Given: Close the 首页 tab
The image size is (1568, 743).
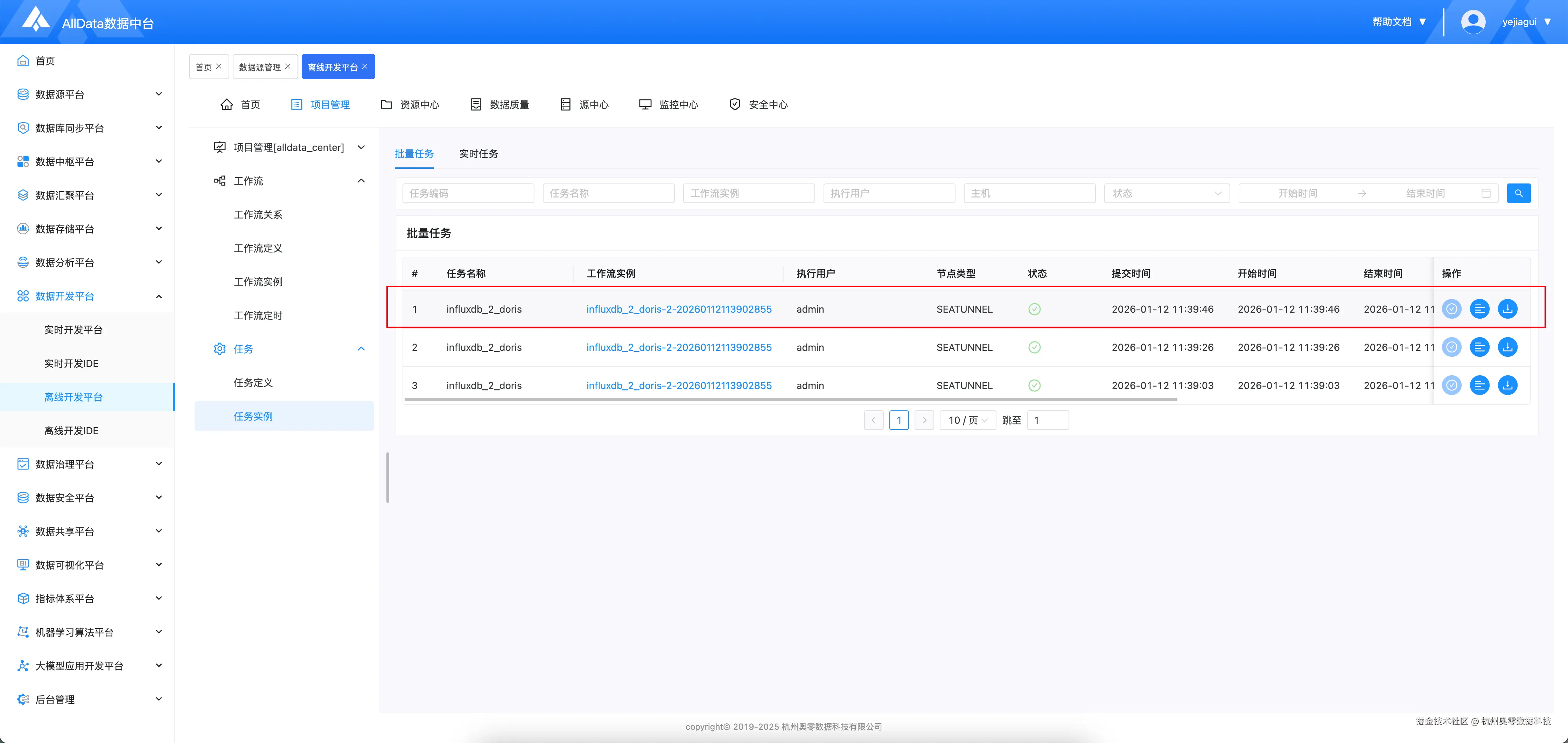Looking at the screenshot, I should [219, 67].
